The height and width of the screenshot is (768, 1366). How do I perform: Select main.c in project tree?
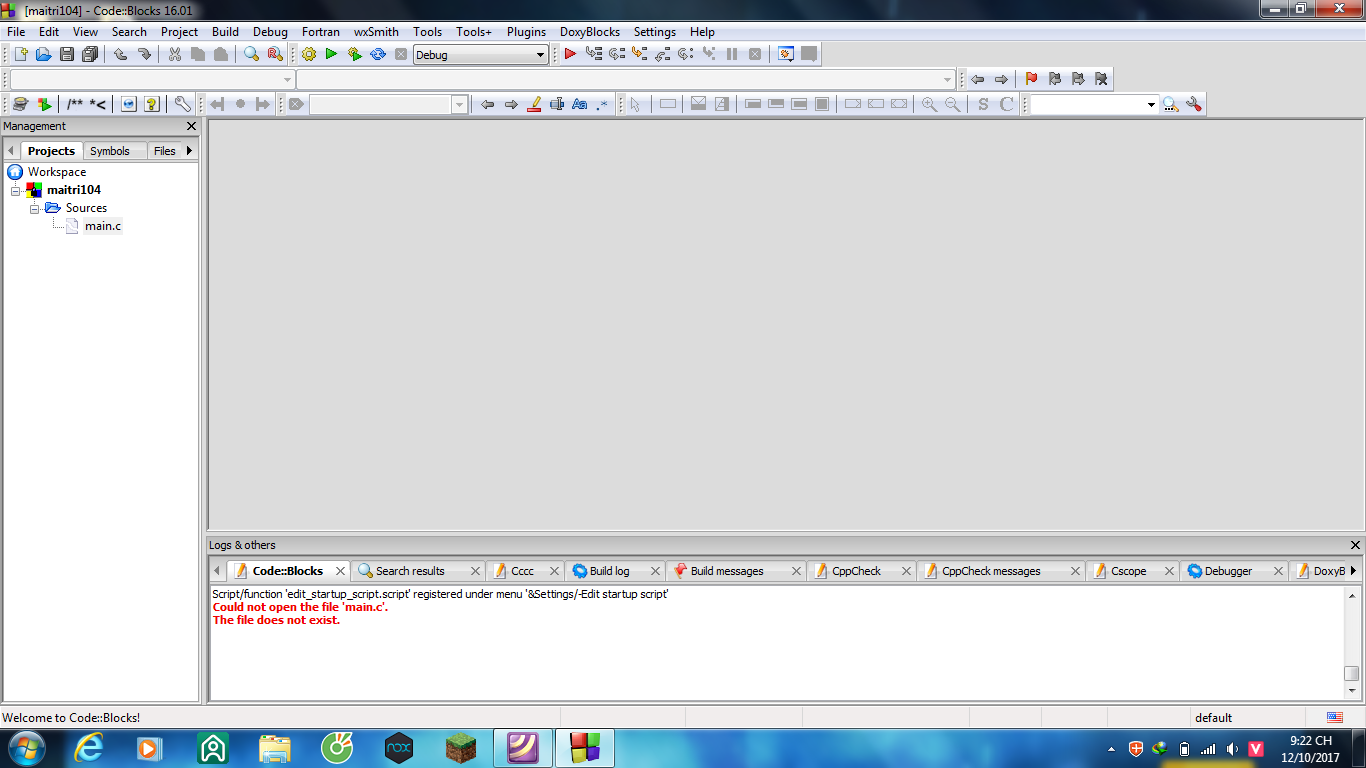point(103,226)
